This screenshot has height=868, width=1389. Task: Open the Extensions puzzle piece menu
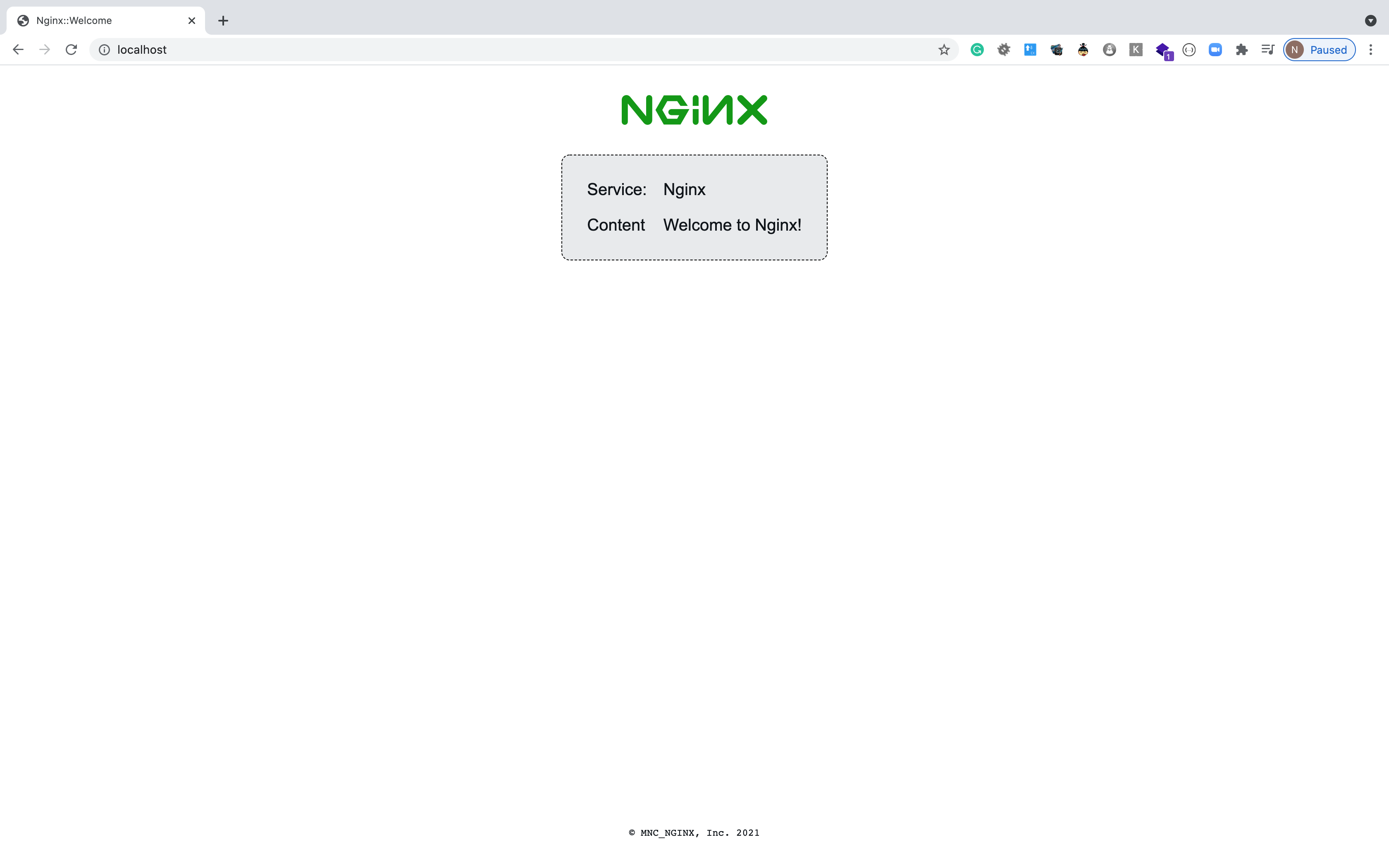coord(1242,49)
